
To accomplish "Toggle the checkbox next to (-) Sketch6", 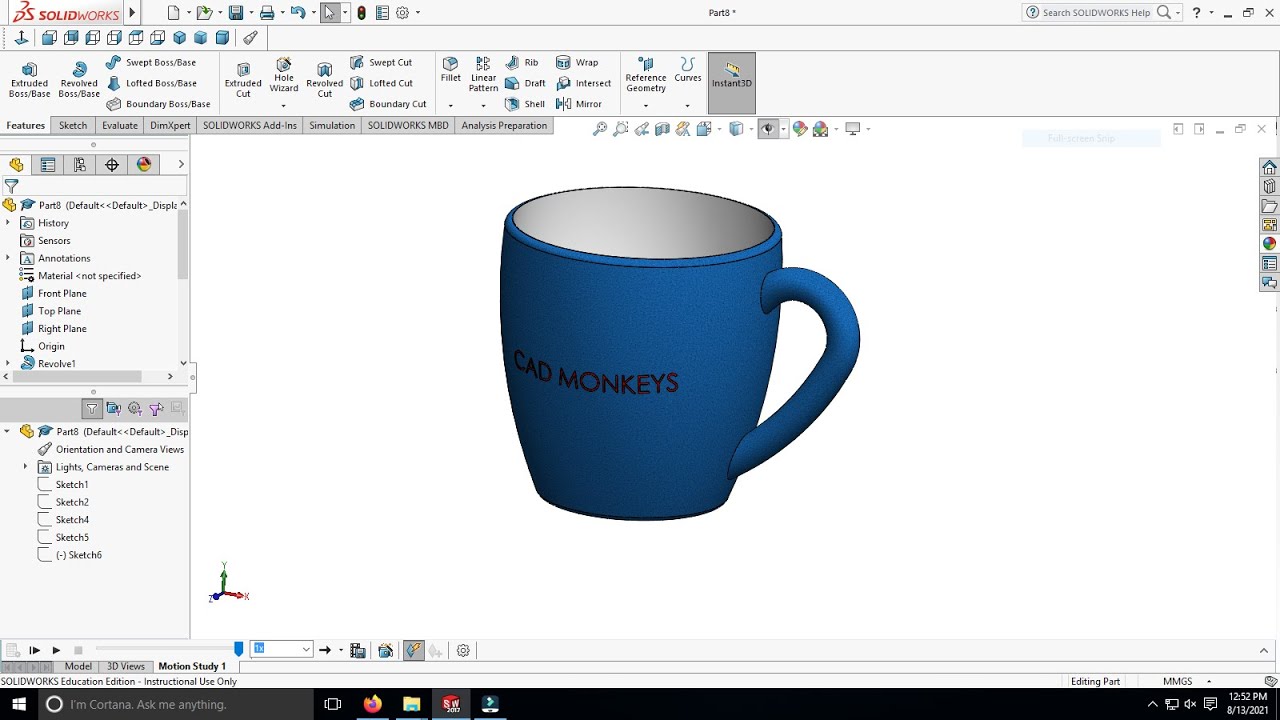I will click(x=44, y=554).
